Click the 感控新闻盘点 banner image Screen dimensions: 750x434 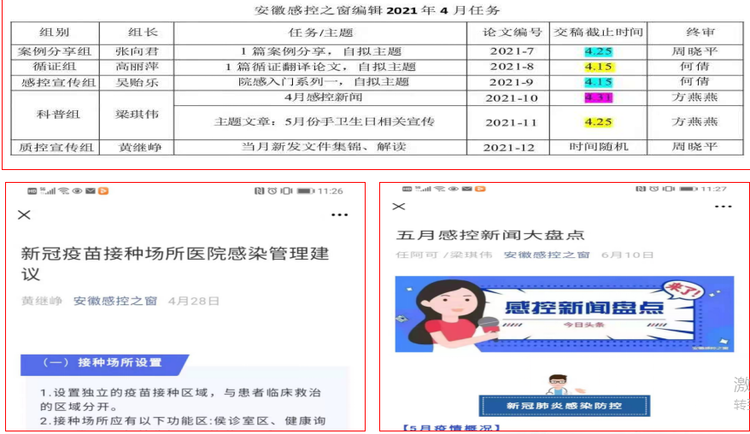tap(551, 312)
